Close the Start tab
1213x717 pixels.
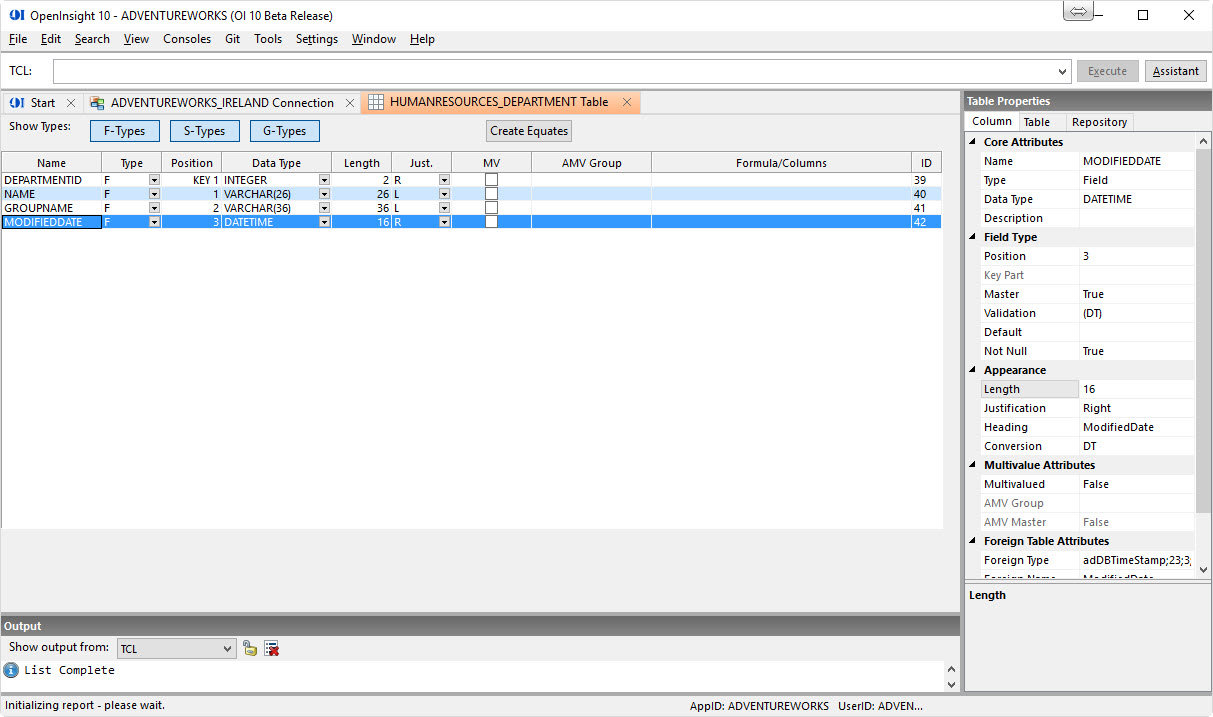coord(71,103)
